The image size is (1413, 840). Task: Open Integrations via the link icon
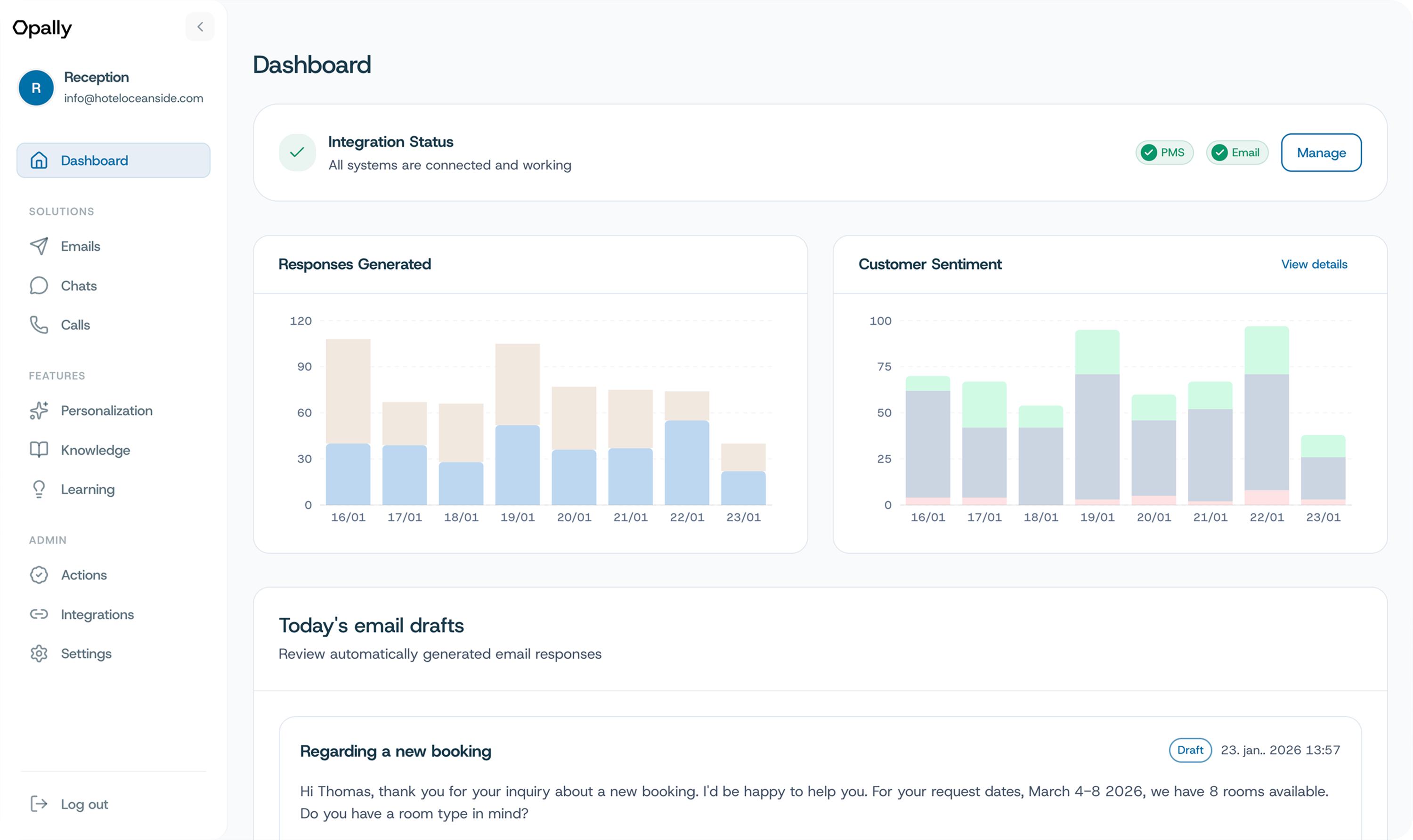tap(38, 614)
